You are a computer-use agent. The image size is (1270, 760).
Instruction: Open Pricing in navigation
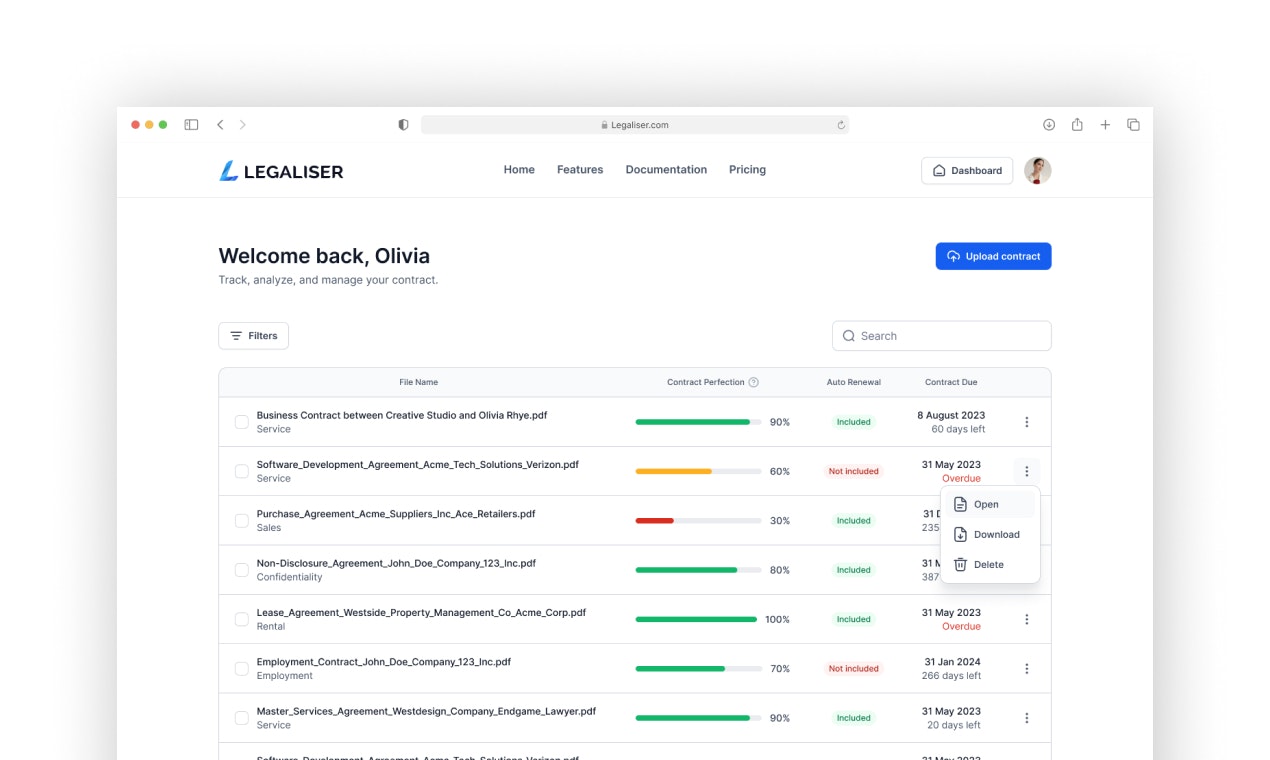747,170
